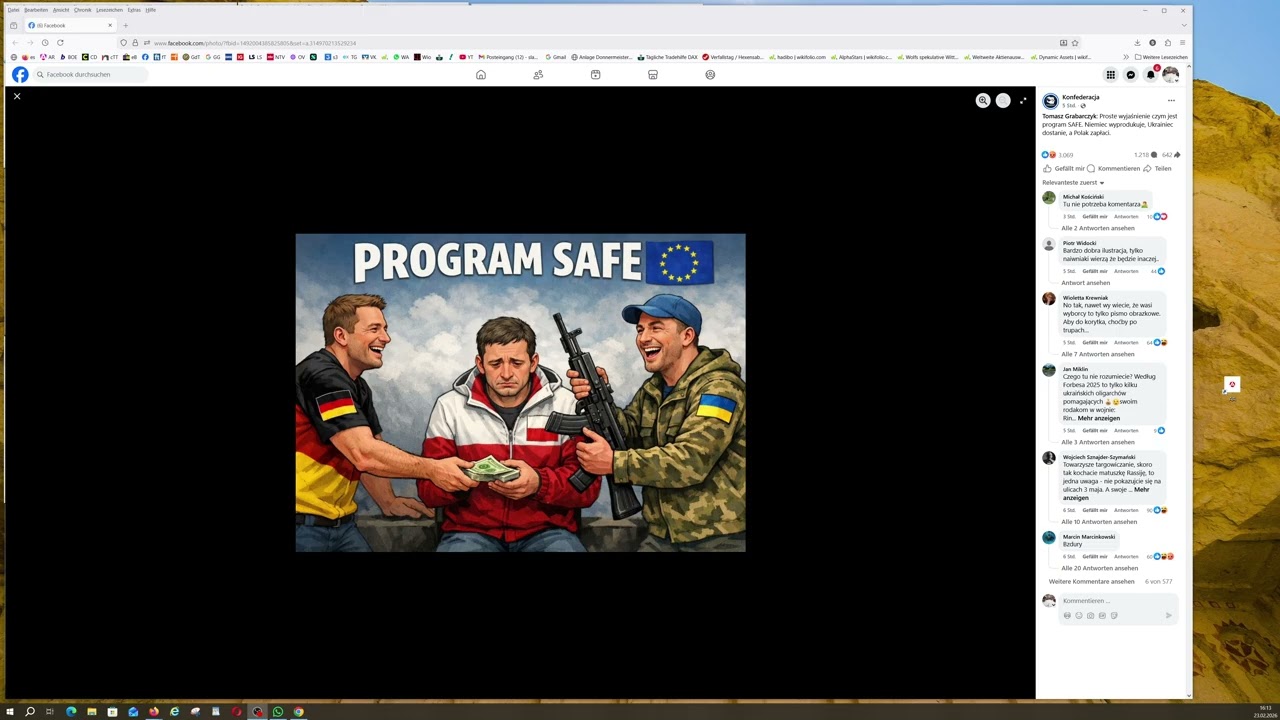Like Marcin Marcinkowski's comment
The height and width of the screenshot is (720, 1280).
point(1094,556)
